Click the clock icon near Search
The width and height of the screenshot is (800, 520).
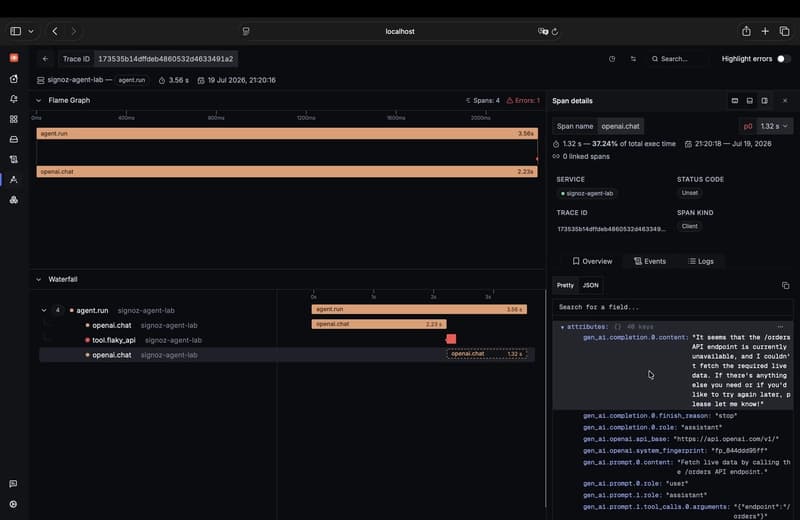[x=612, y=59]
